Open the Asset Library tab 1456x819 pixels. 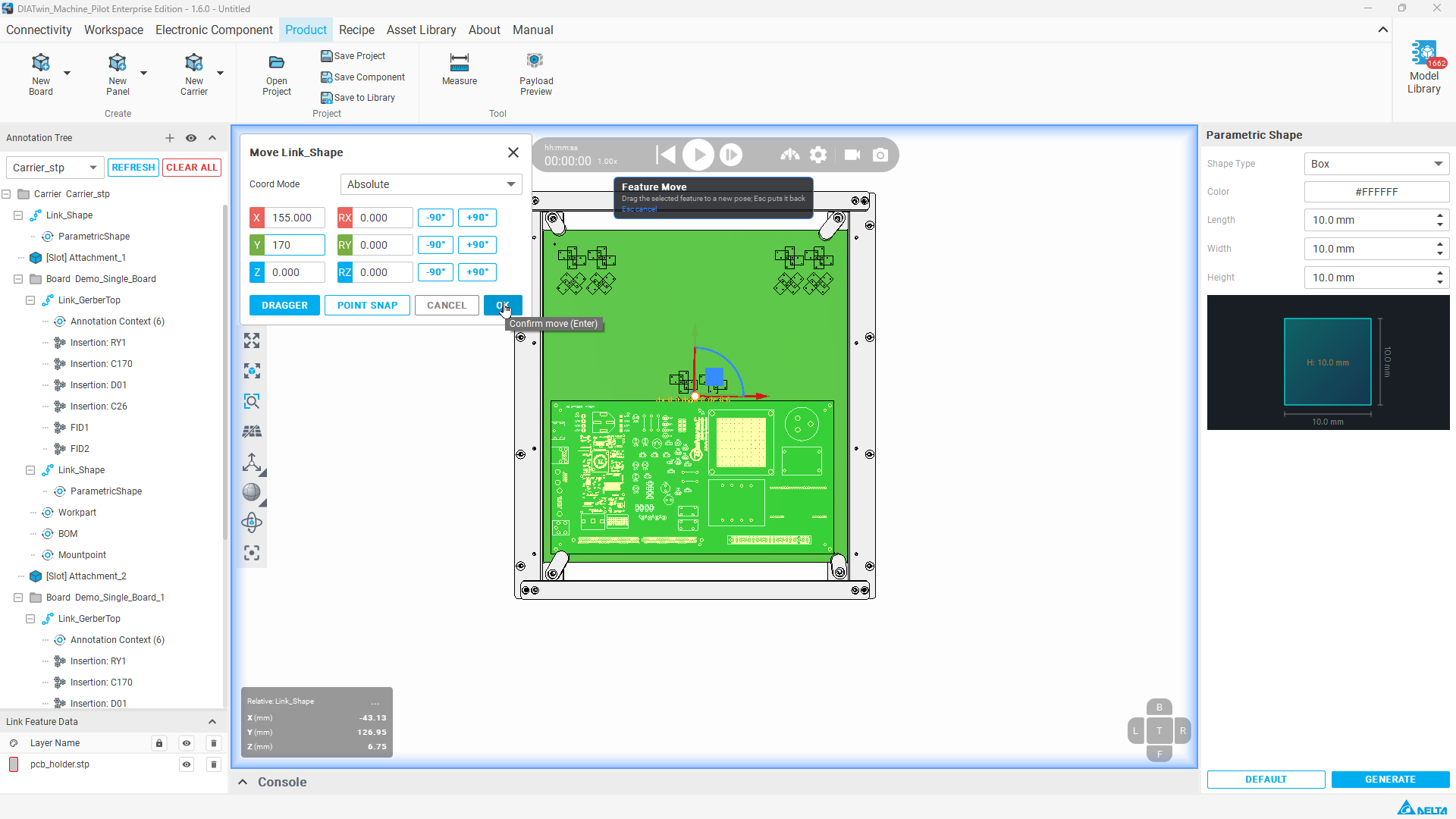coord(422,30)
